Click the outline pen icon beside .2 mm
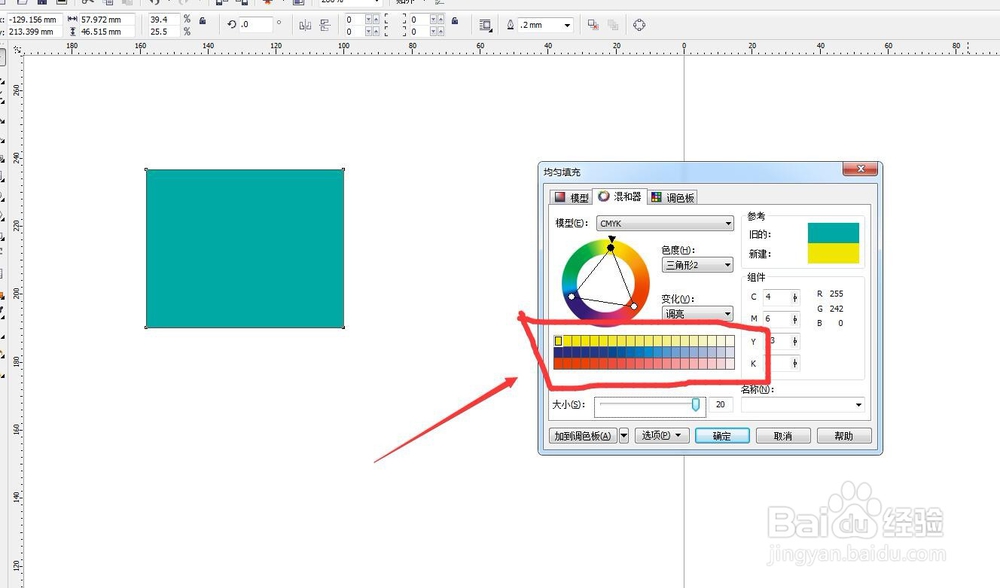This screenshot has height=588, width=1000. click(510, 25)
